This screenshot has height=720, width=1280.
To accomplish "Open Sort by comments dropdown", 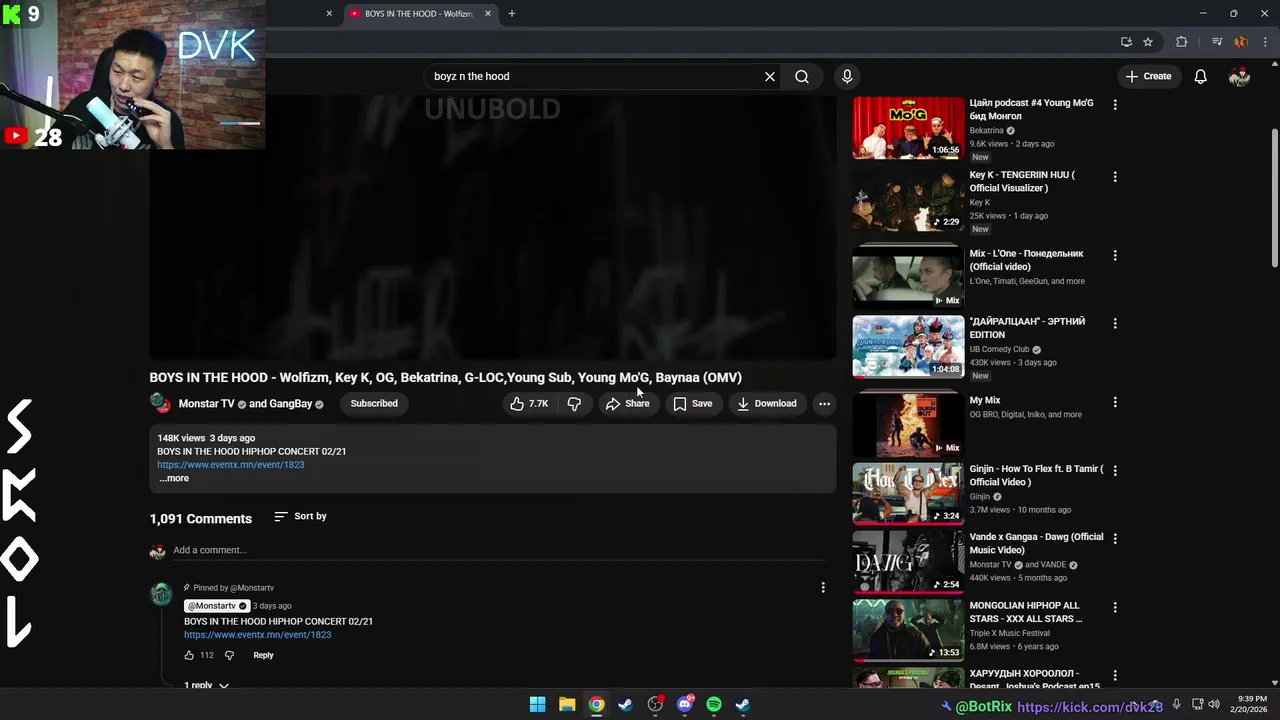I will pyautogui.click(x=300, y=516).
